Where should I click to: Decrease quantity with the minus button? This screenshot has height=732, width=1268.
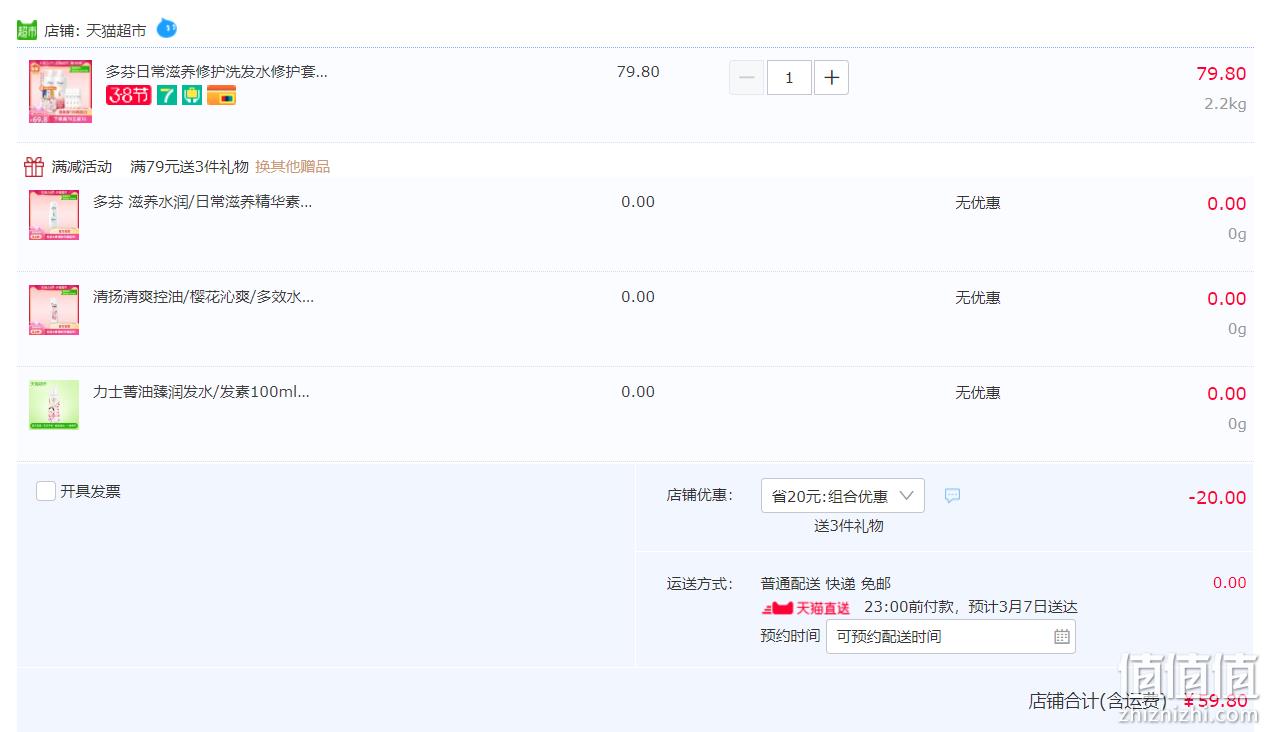click(746, 78)
